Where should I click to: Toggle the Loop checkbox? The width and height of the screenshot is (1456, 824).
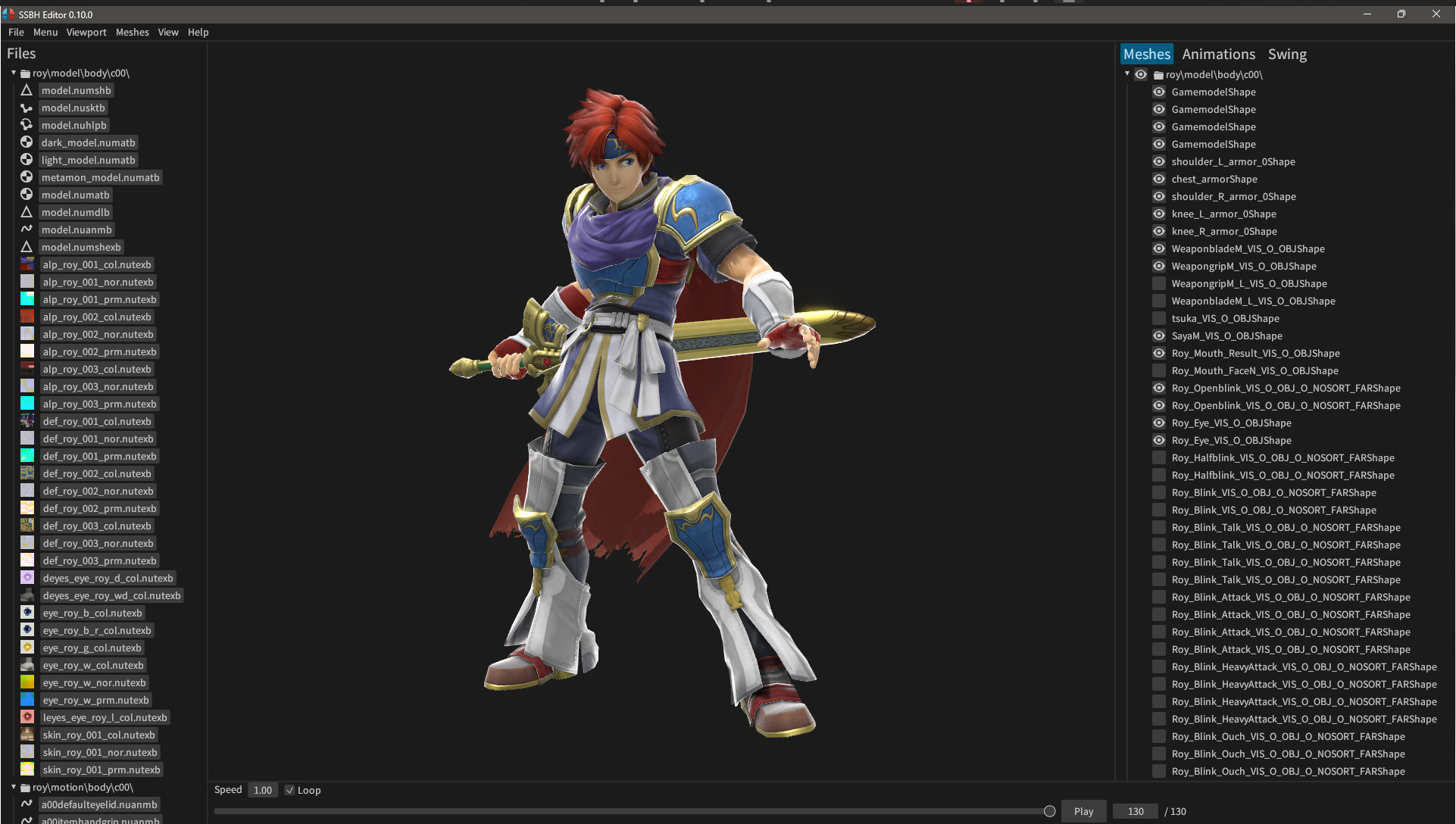289,790
